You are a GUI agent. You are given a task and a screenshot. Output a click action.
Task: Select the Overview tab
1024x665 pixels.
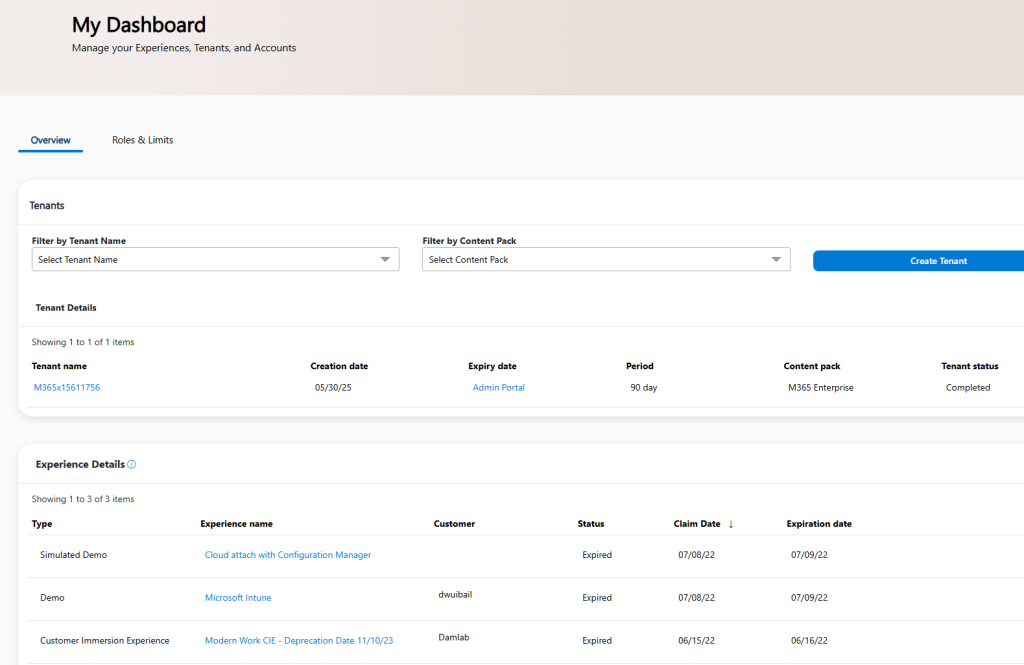(50, 140)
